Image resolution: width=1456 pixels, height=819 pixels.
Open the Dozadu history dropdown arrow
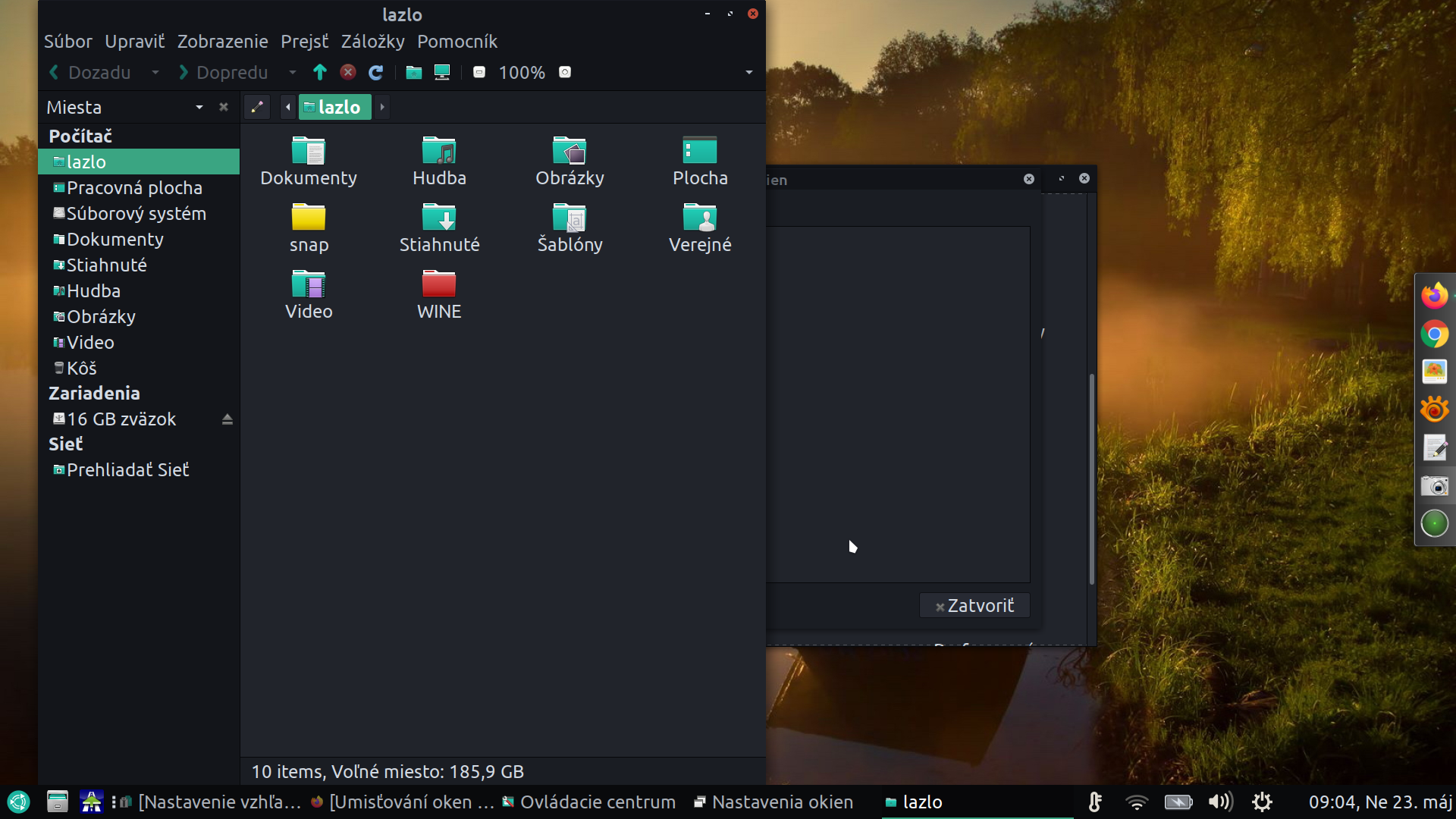pos(155,72)
